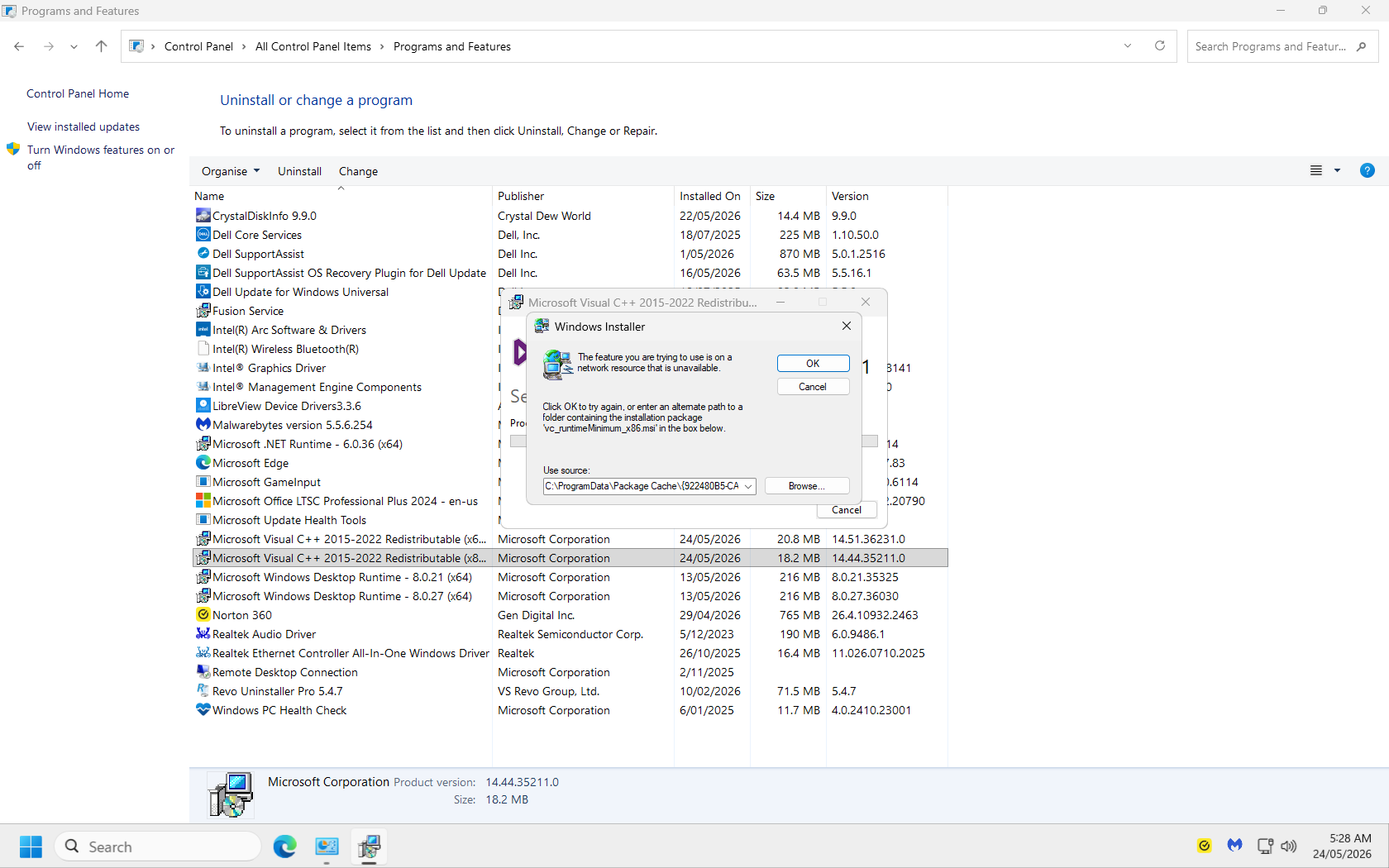Click the Microsoft Edge icon in program list

click(x=203, y=462)
